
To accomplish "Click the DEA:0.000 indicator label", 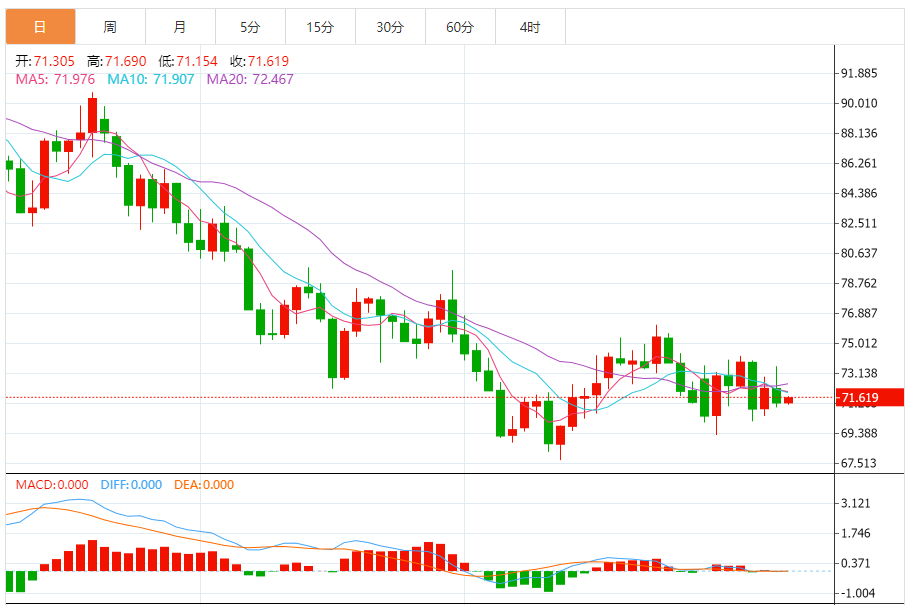I will click(x=204, y=484).
